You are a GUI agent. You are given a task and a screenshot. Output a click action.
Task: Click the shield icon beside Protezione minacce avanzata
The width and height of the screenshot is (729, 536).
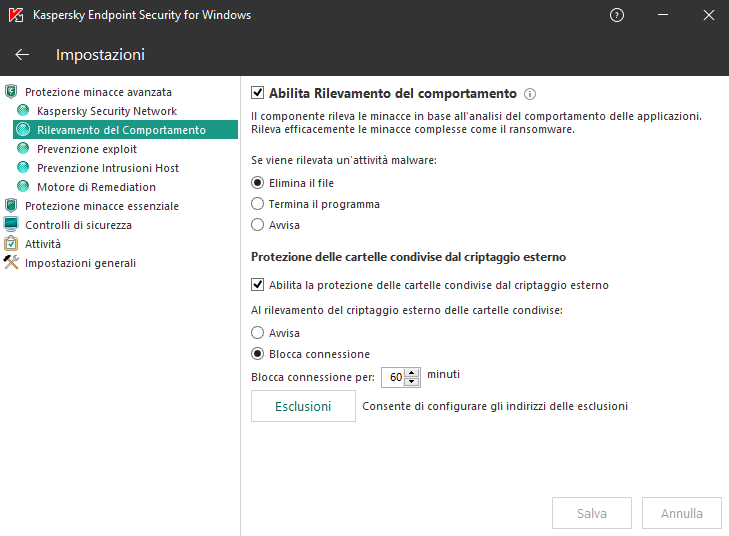coord(11,92)
